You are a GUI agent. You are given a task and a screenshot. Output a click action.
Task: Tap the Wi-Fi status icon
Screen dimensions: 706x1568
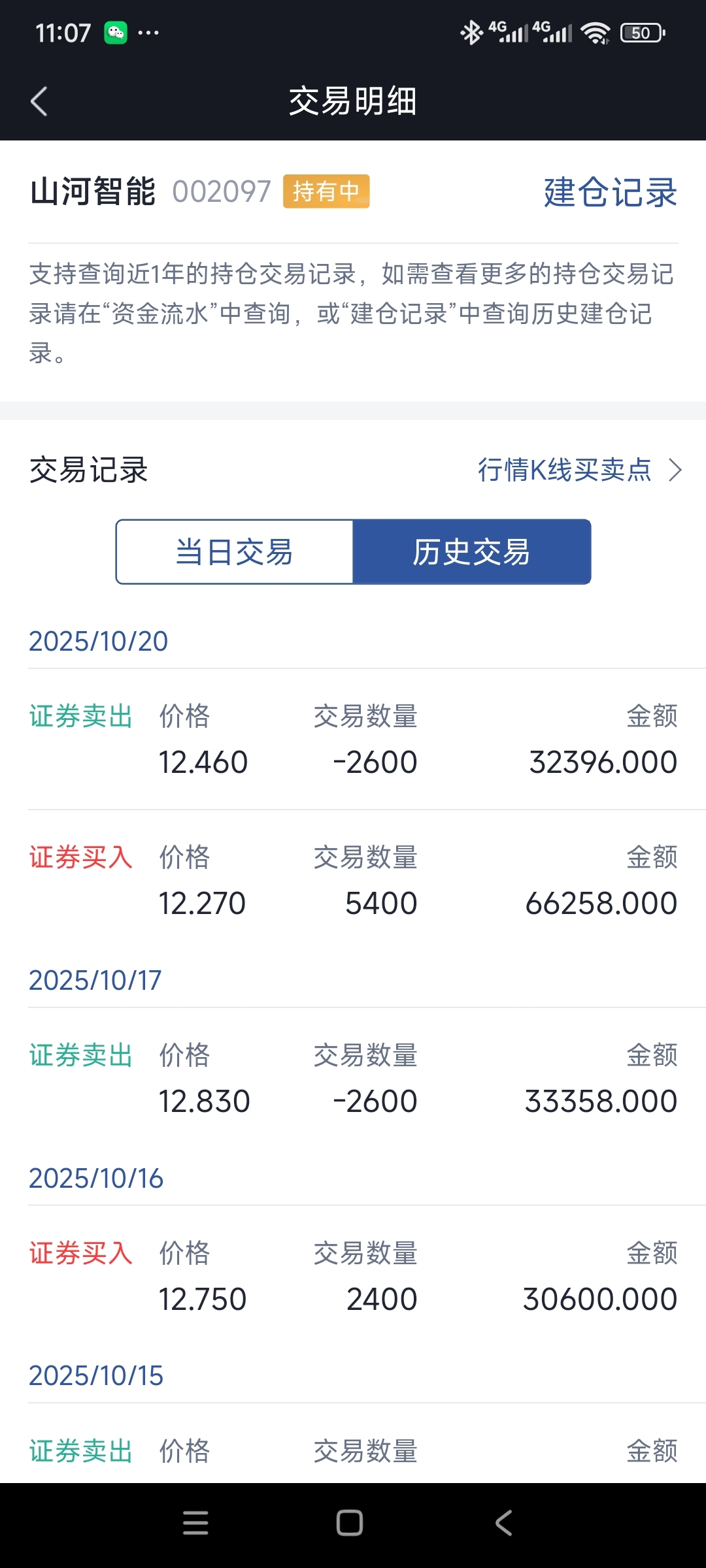pos(595,33)
